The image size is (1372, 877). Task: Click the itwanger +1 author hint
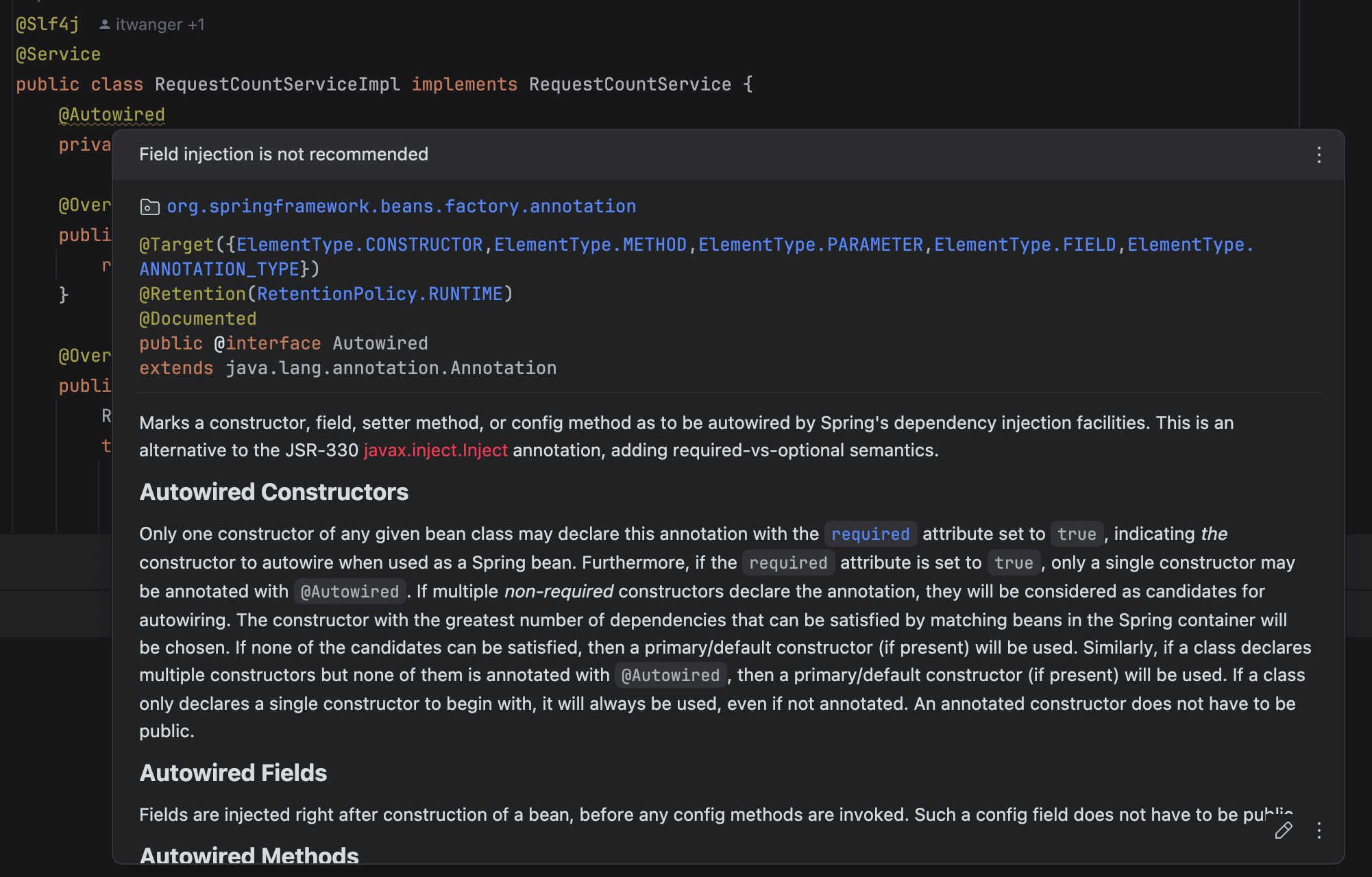click(160, 25)
